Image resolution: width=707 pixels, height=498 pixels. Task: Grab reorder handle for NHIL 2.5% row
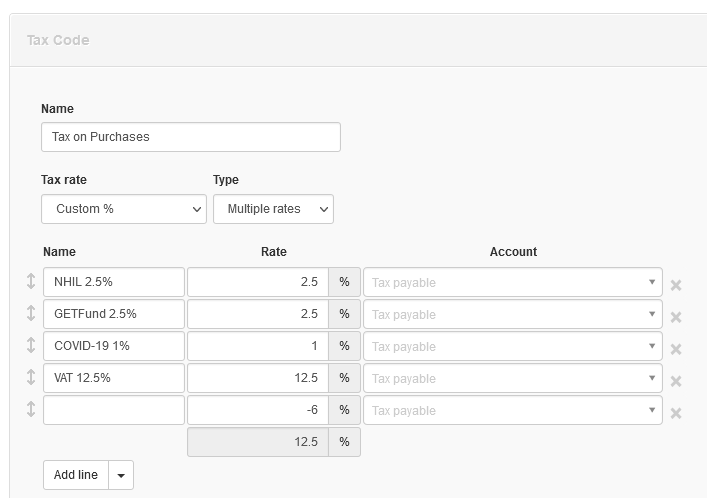[31, 281]
